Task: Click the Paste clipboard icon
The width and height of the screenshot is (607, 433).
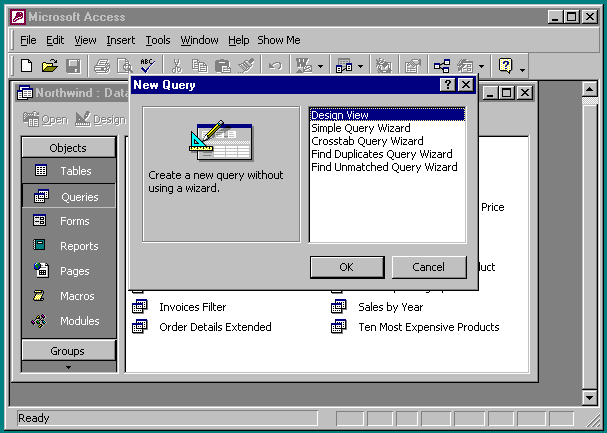Action: [223, 66]
